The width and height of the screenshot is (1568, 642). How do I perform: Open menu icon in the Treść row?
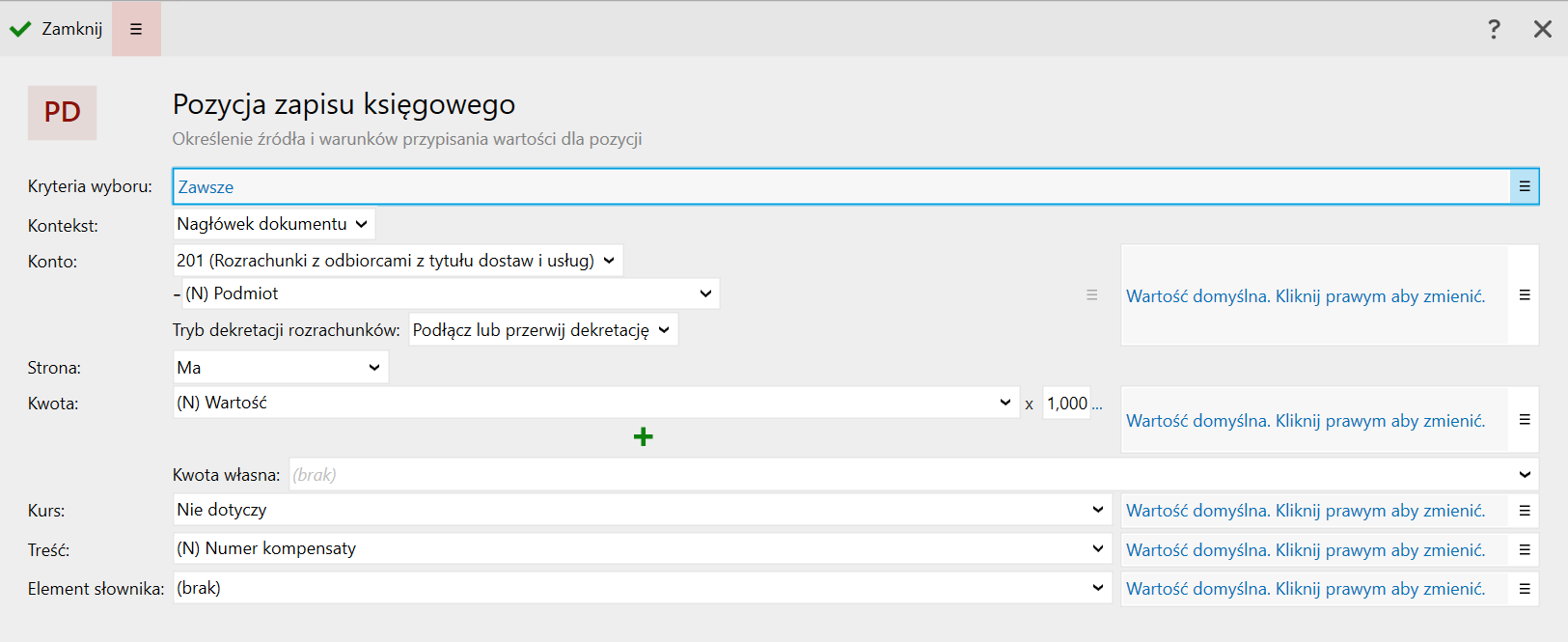tap(1525, 550)
